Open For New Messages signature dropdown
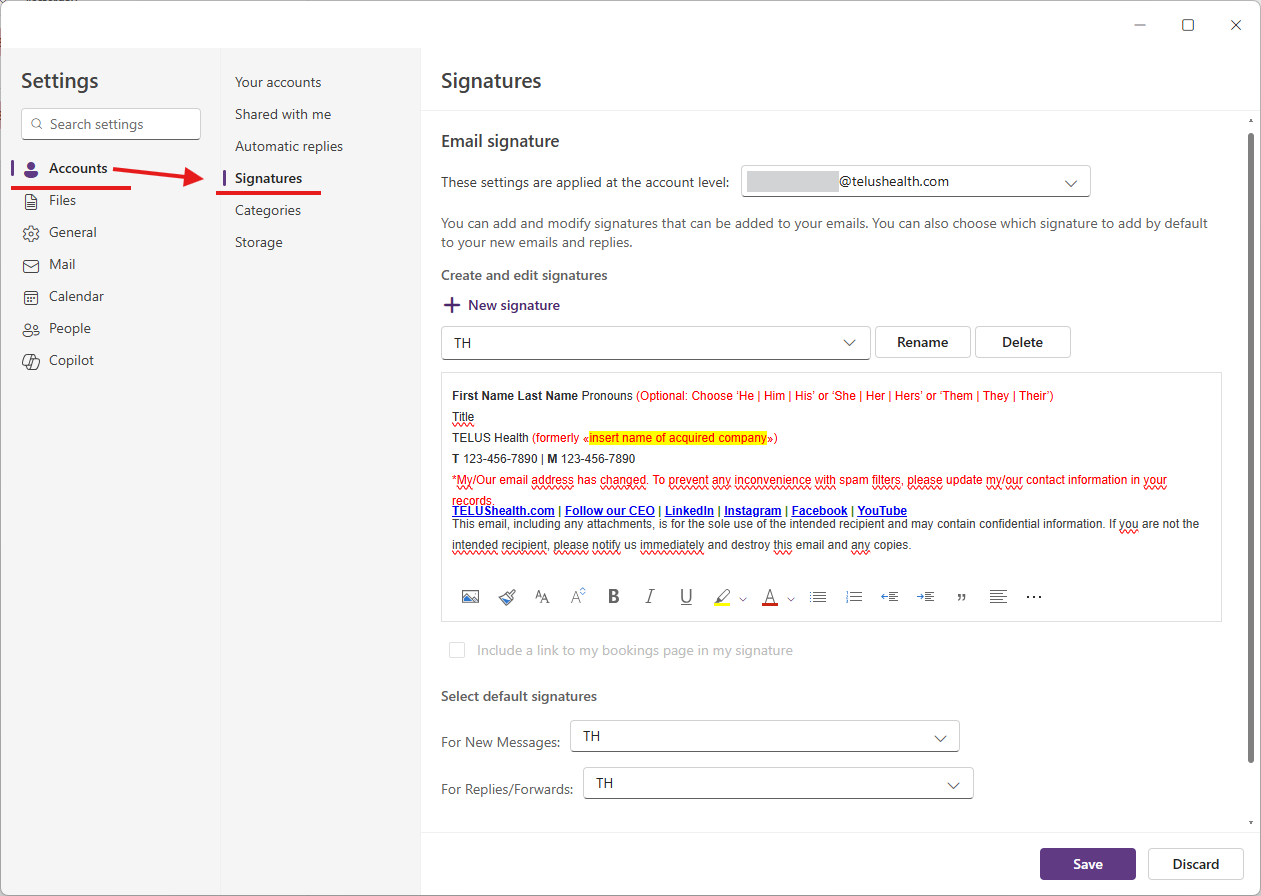The image size is (1261, 896). 765,737
